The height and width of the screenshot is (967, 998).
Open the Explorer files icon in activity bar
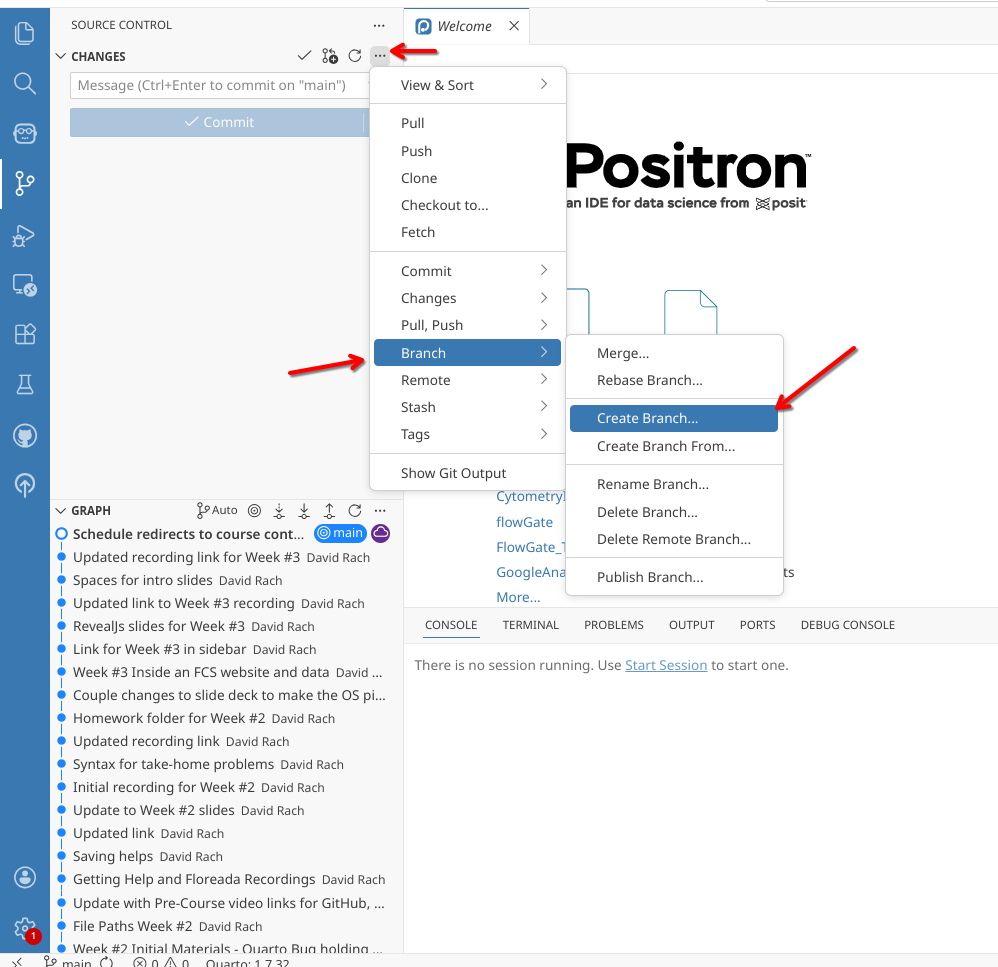pos(25,33)
